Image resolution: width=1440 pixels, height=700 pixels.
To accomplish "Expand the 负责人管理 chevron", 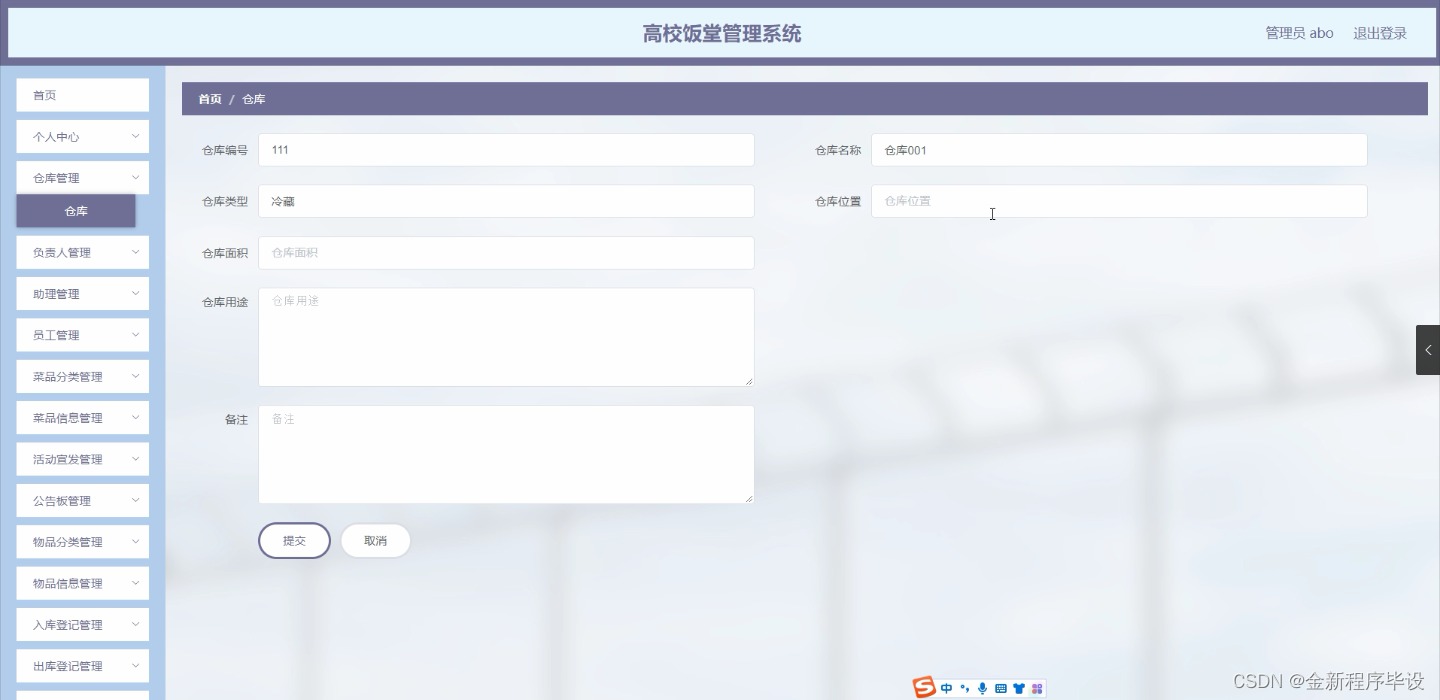I will click(135, 252).
